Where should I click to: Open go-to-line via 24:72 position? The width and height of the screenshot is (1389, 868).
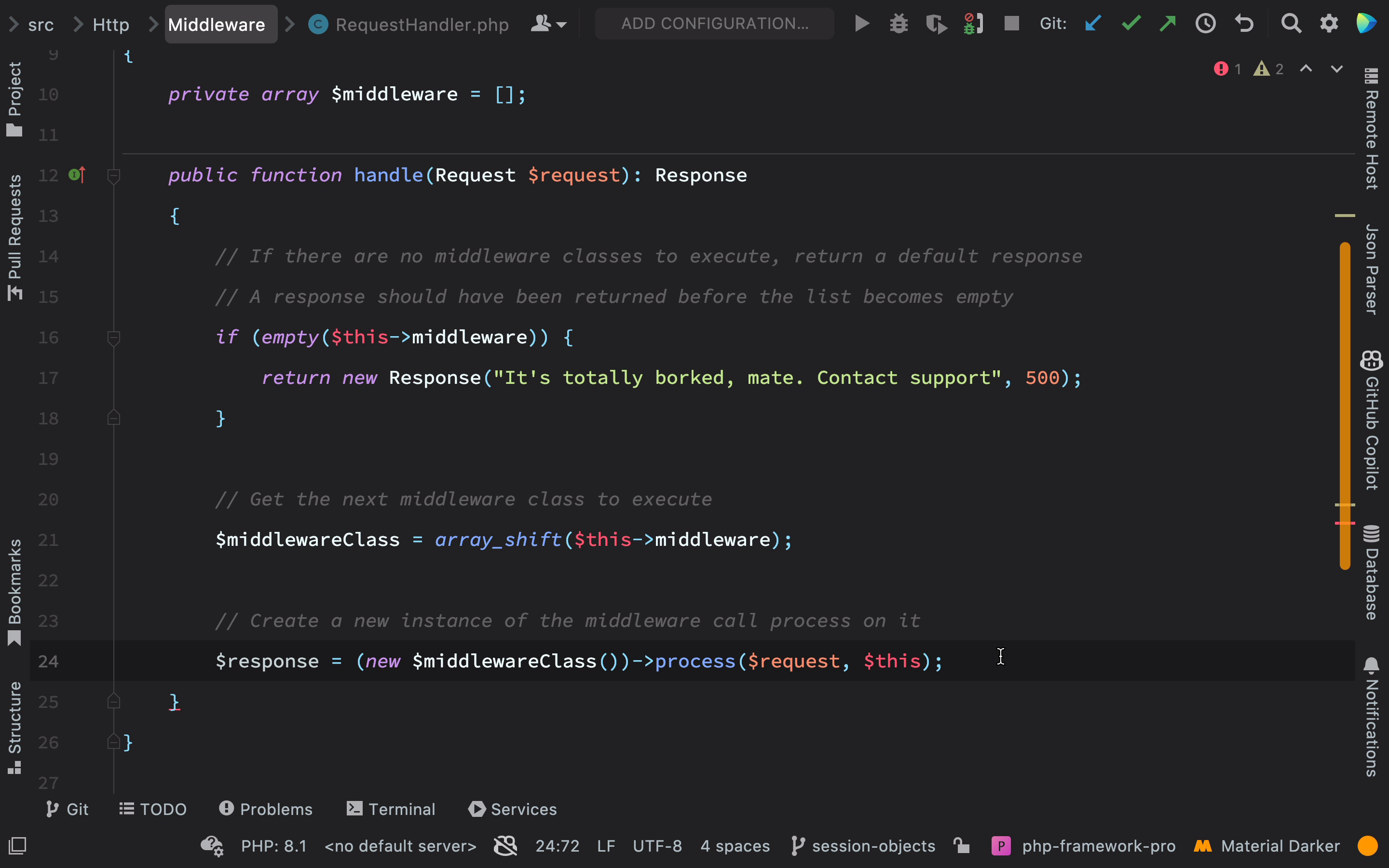(558, 846)
